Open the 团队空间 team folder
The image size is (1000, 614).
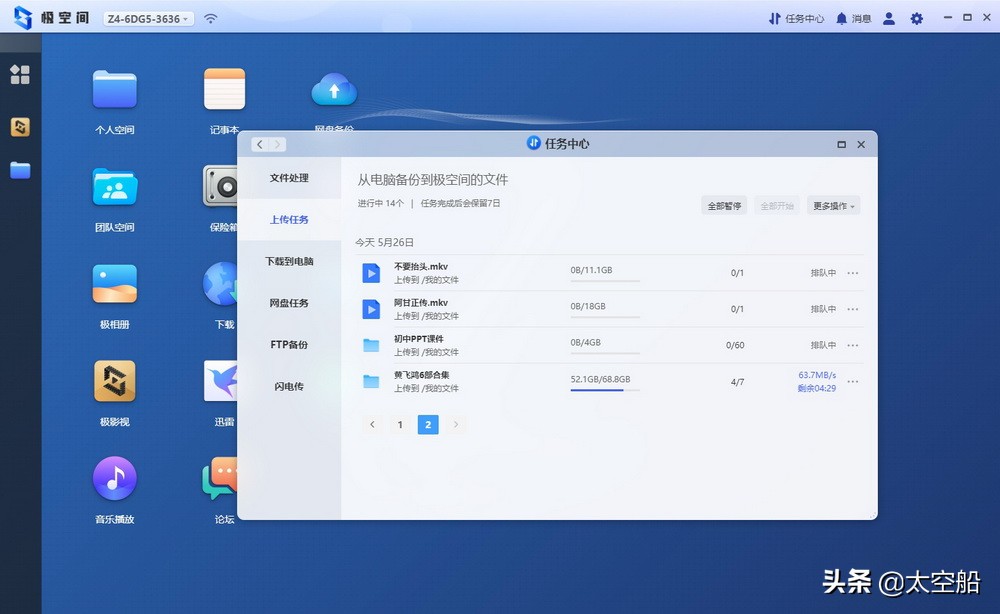click(x=115, y=187)
